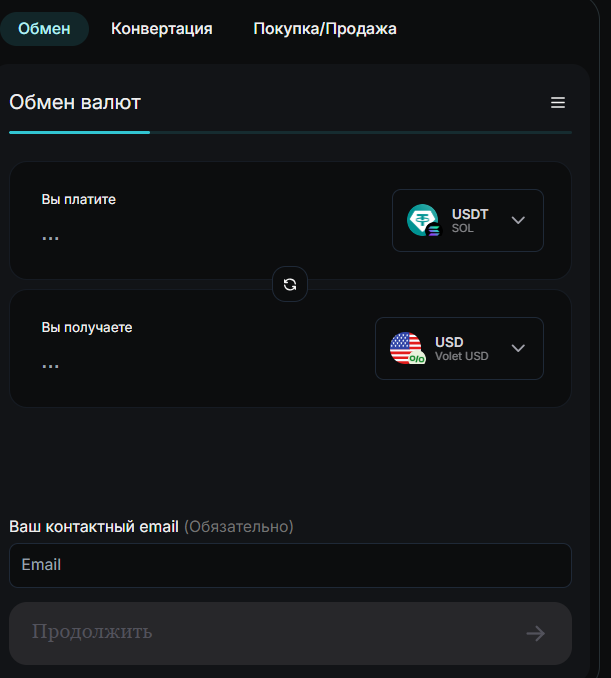Open the Покупка/Продажа tab
Viewport: 611px width, 678px height.
click(325, 29)
